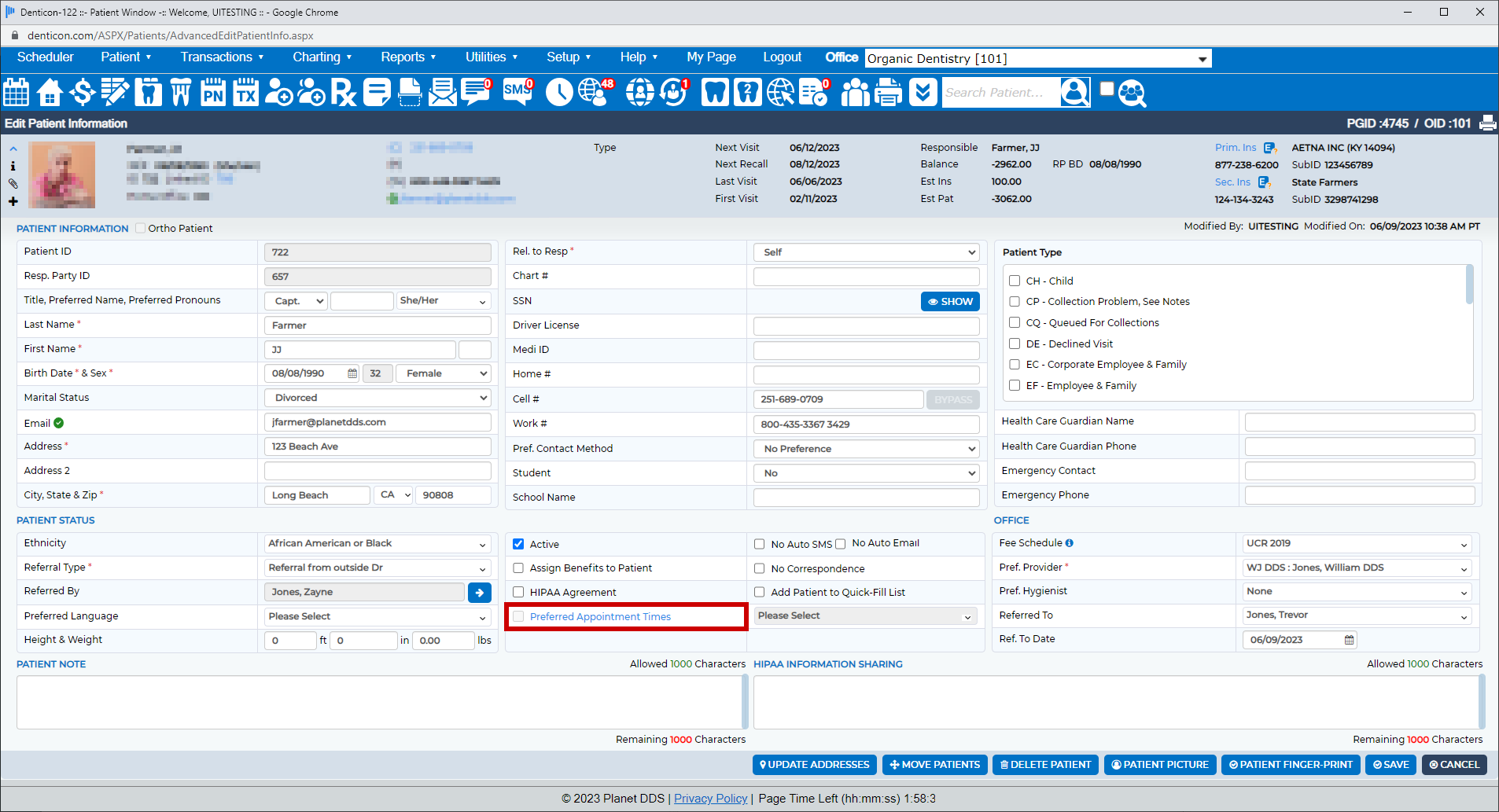This screenshot has height=812, width=1499.
Task: Click UPDATE ADDRESSES button
Action: (x=815, y=765)
